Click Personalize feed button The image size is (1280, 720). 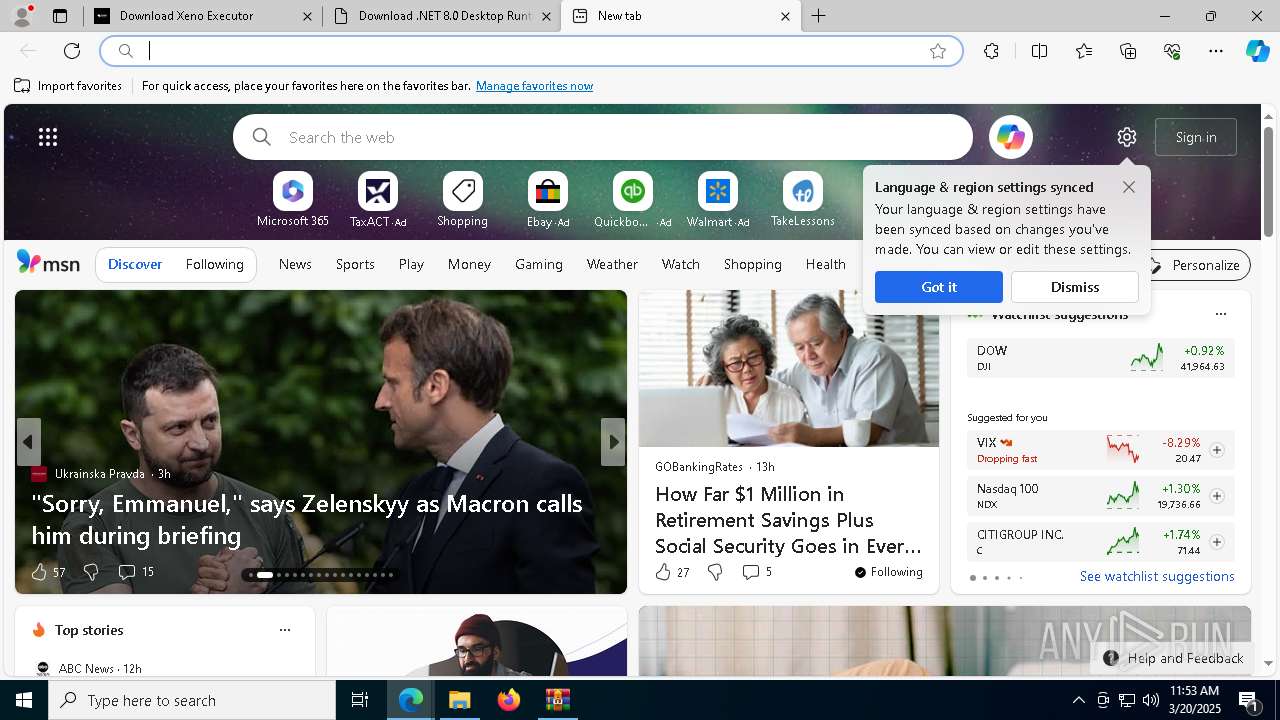tap(1196, 265)
